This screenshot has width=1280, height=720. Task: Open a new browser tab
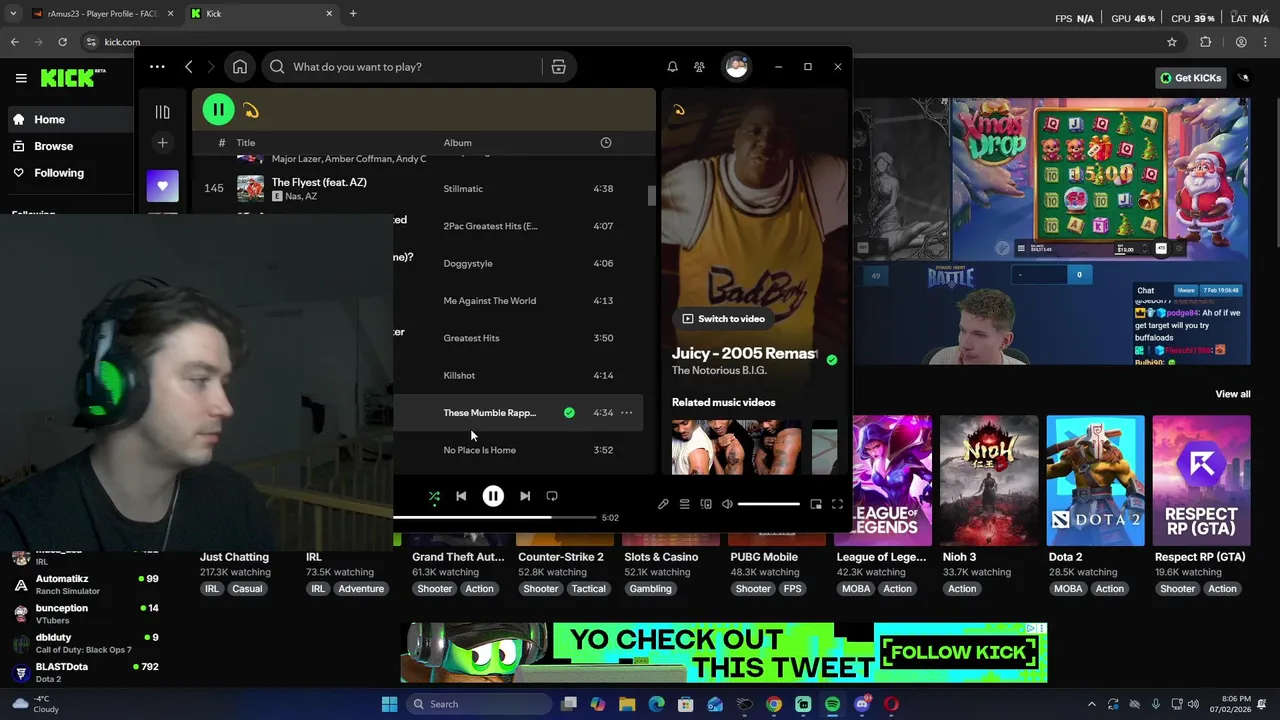click(353, 14)
